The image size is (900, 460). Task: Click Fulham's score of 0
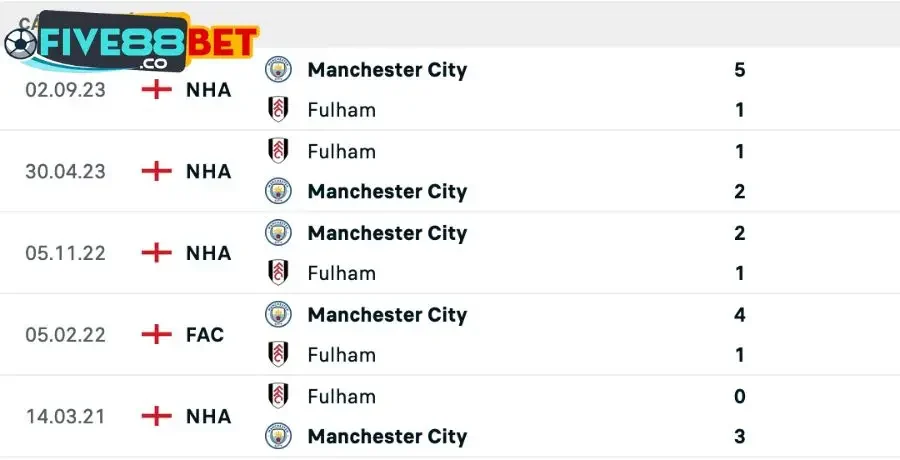pos(739,396)
